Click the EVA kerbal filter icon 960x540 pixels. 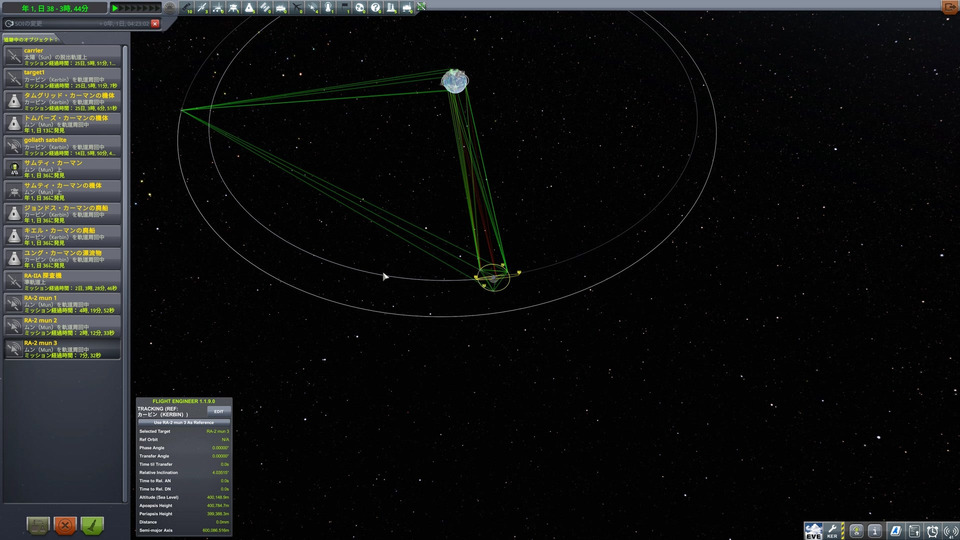click(329, 7)
